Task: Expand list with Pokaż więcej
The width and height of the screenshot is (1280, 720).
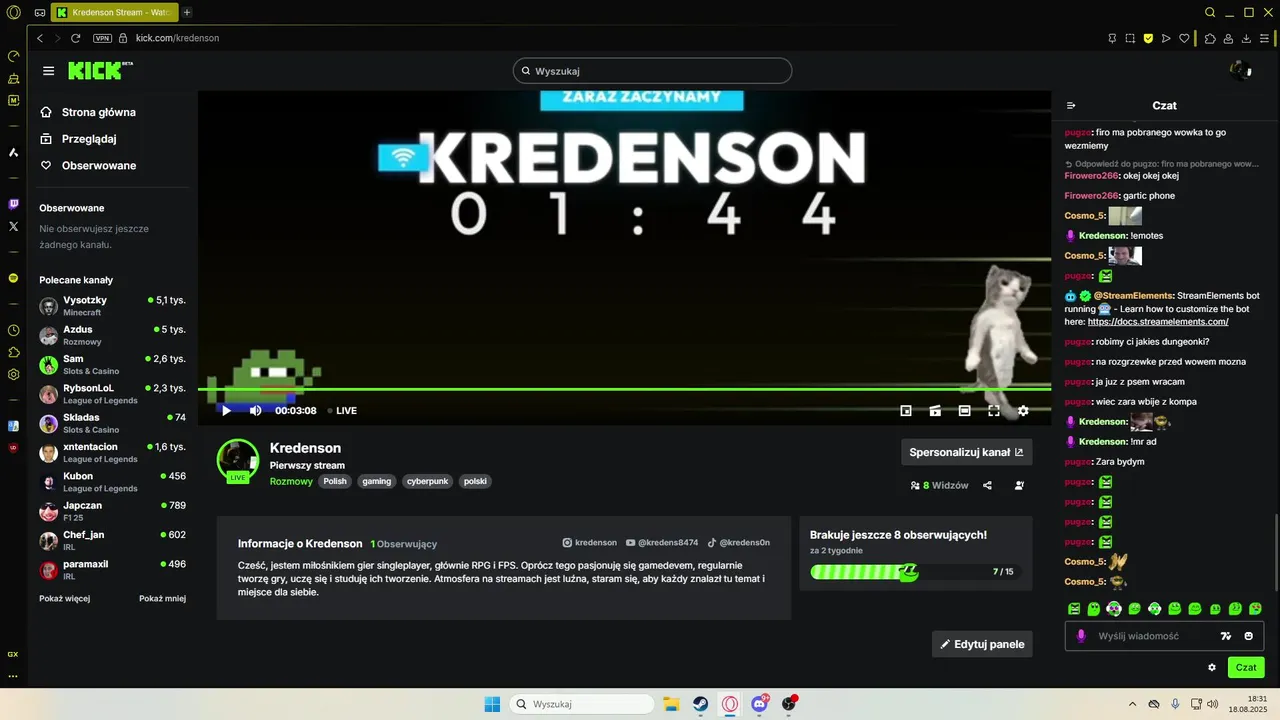Action: [65, 598]
